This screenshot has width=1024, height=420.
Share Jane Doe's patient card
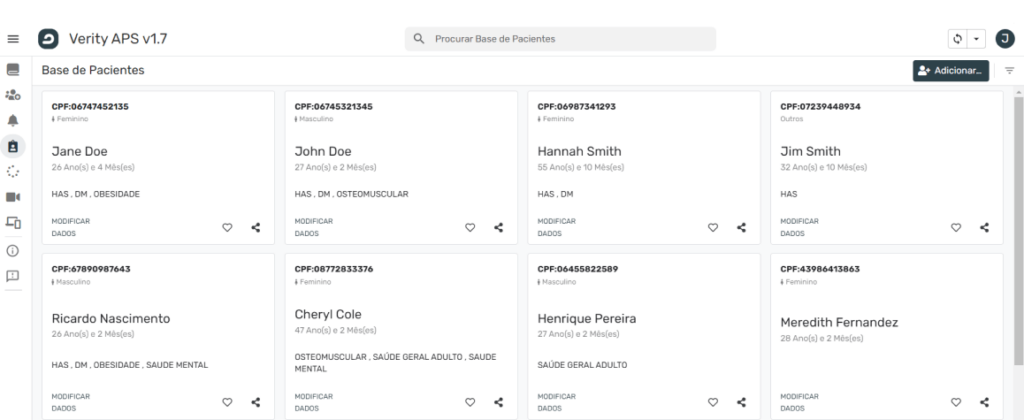pyautogui.click(x=256, y=227)
